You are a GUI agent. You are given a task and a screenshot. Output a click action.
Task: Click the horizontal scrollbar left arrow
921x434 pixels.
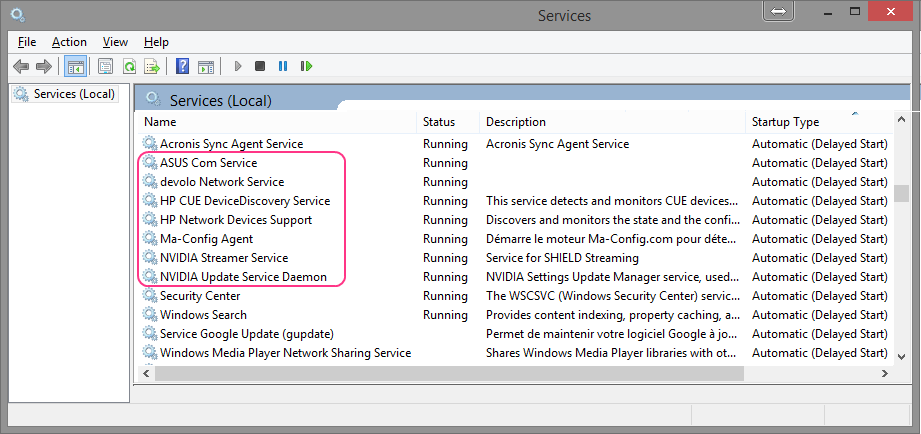[x=146, y=373]
